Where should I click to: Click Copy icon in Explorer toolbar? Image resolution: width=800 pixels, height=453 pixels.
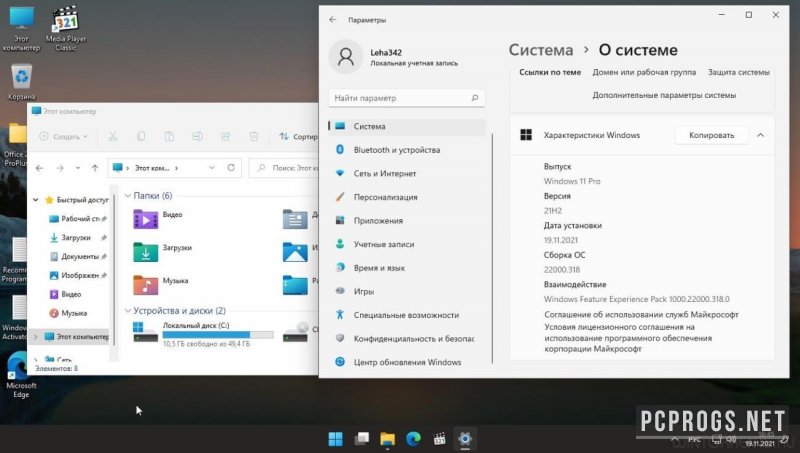(x=141, y=136)
